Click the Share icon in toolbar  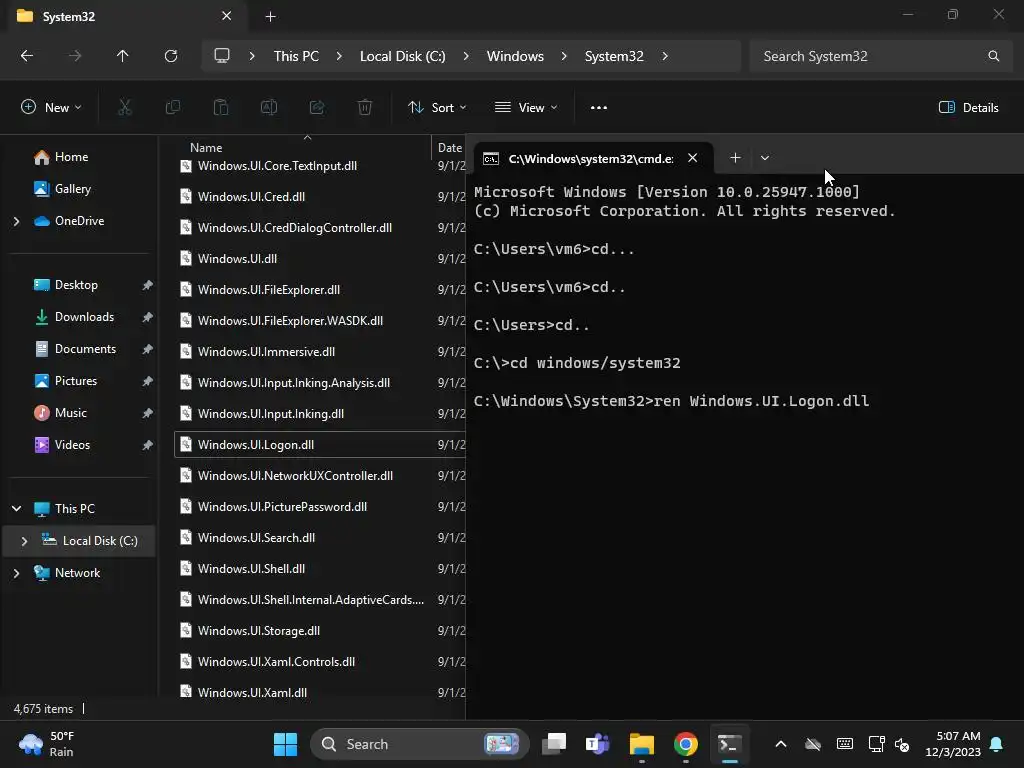(317, 107)
